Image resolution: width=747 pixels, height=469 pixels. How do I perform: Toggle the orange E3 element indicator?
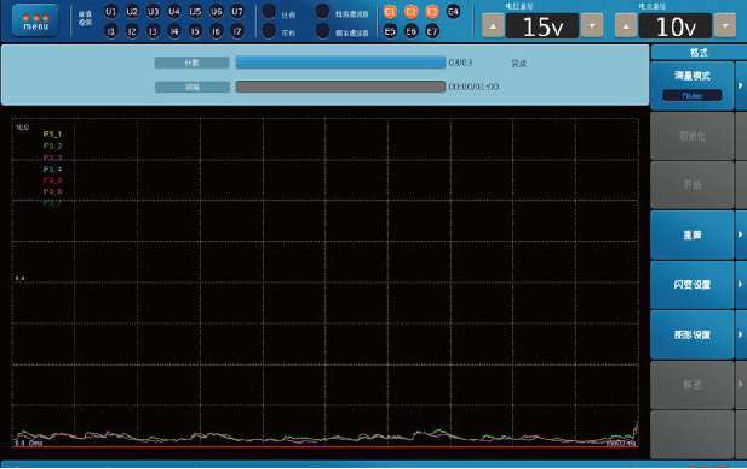(x=432, y=11)
